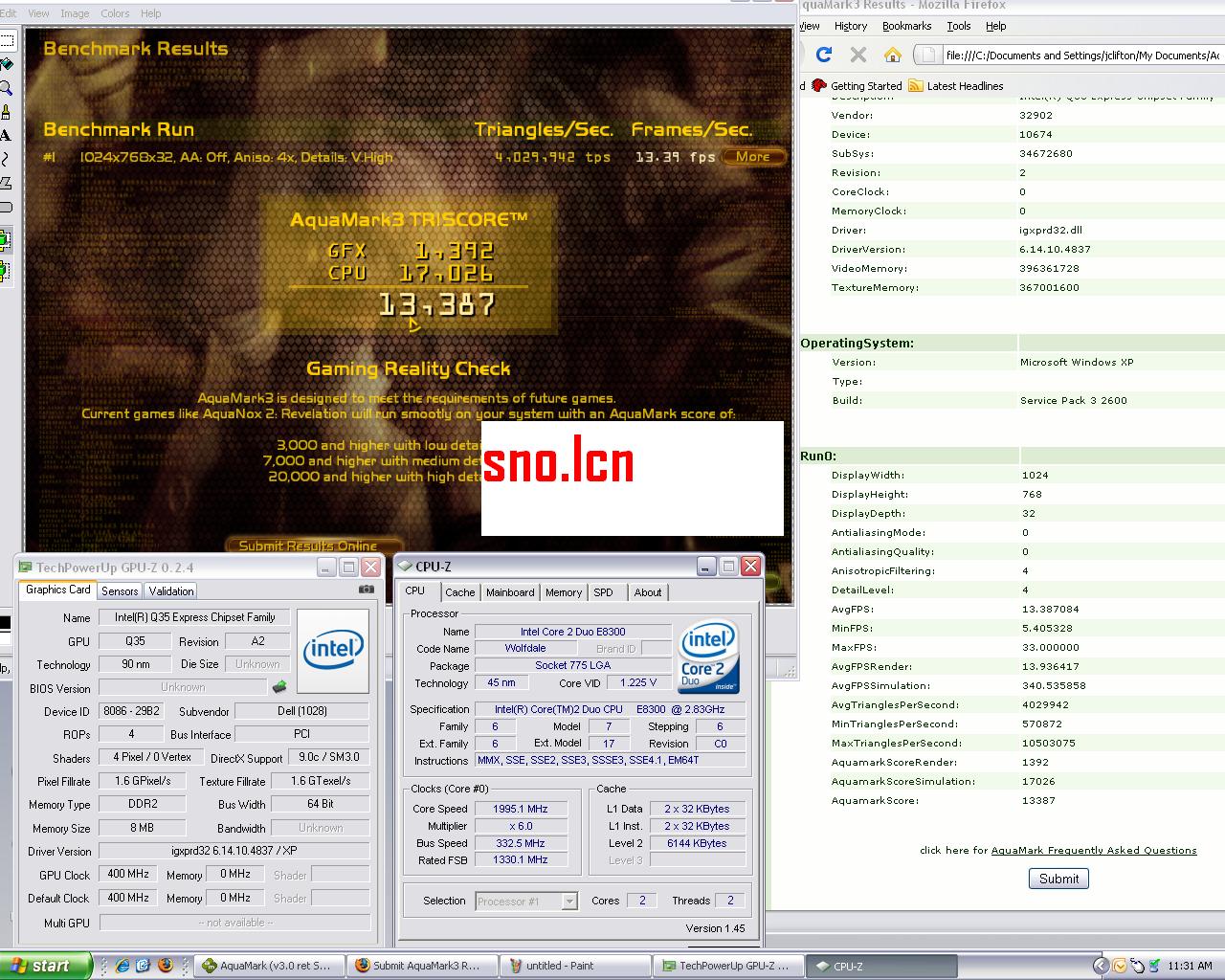1225x980 pixels.
Task: Select the Magnifier tool in Paint
Action: coord(5,89)
